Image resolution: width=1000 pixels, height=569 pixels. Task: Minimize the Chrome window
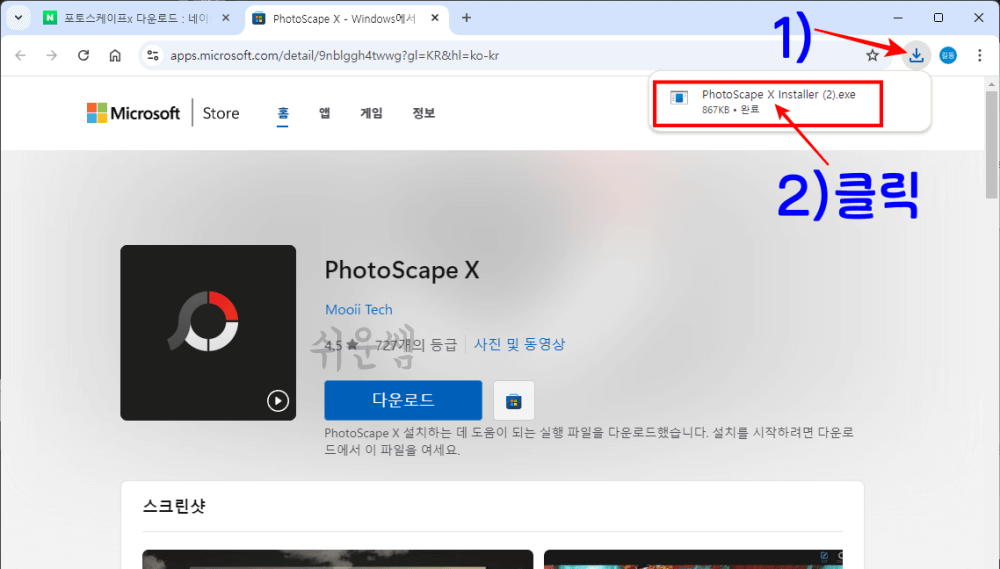coord(898,18)
